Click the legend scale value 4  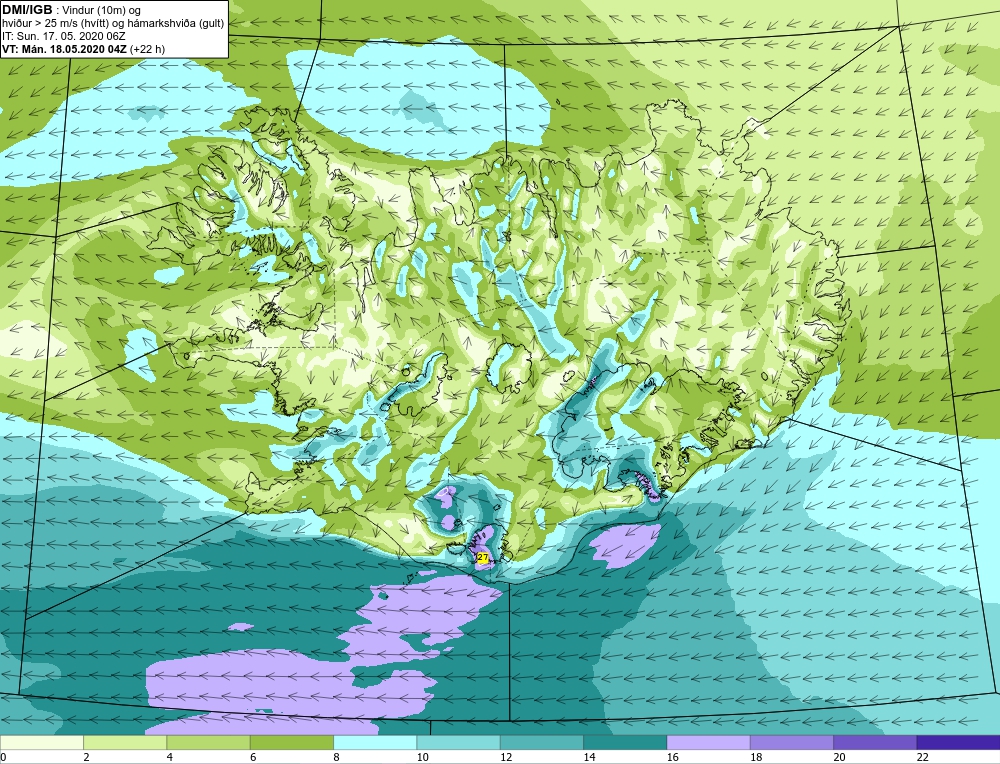coord(170,757)
